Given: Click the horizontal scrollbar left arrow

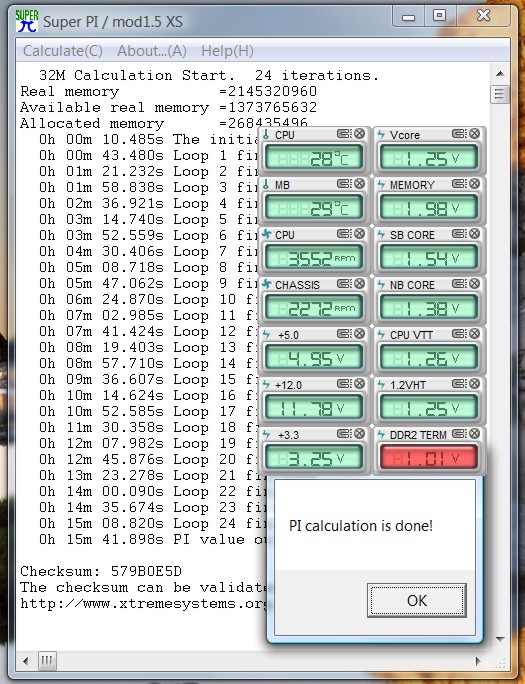Looking at the screenshot, I should coord(26,661).
